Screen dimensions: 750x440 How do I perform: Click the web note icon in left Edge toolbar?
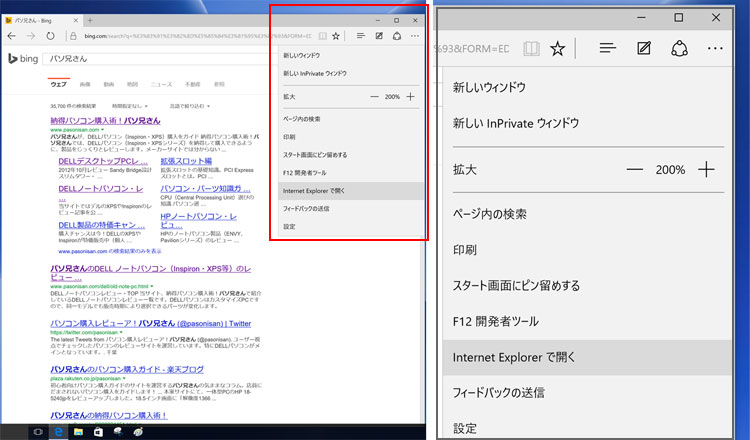(379, 36)
